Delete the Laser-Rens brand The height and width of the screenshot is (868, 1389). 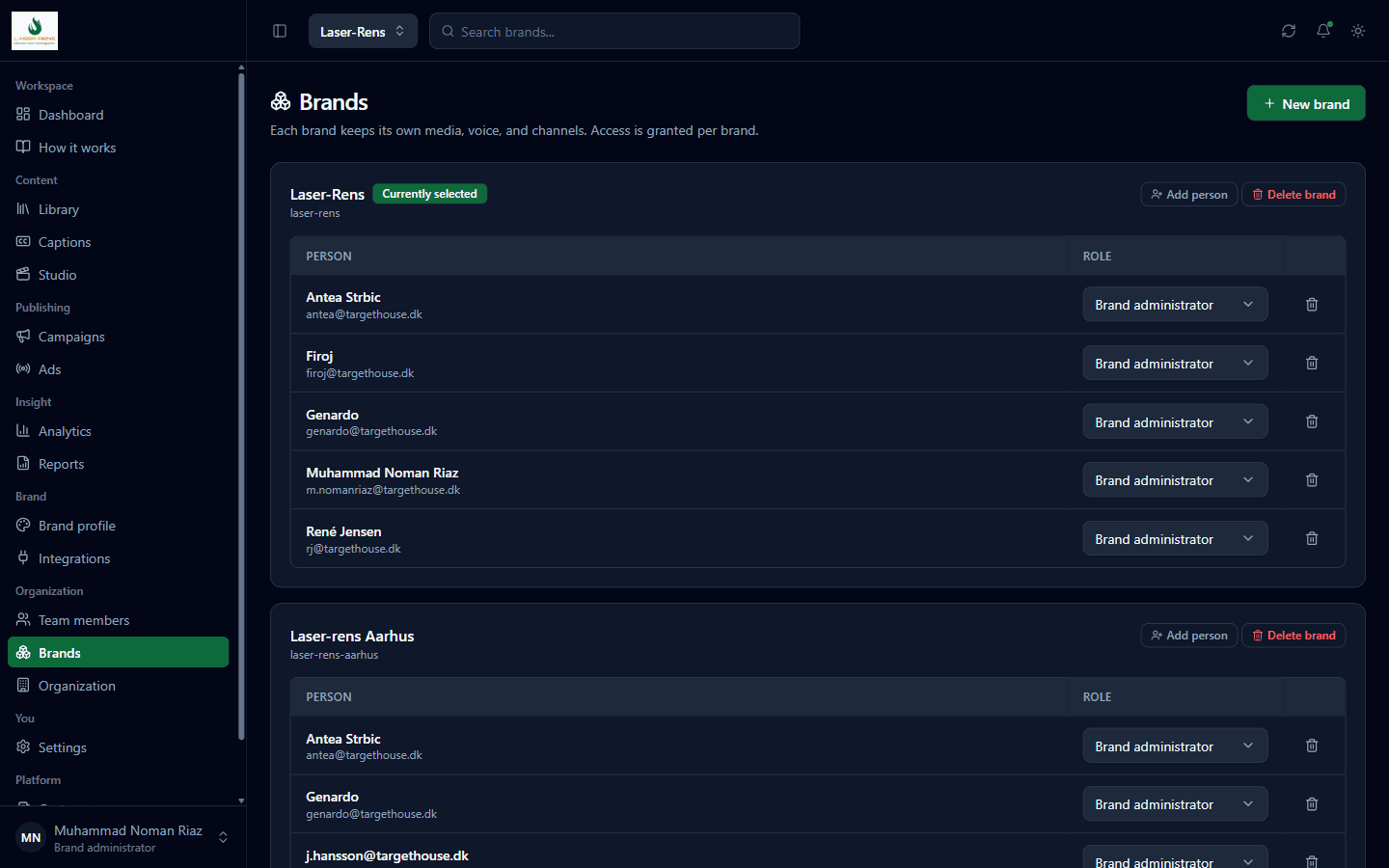tap(1294, 194)
